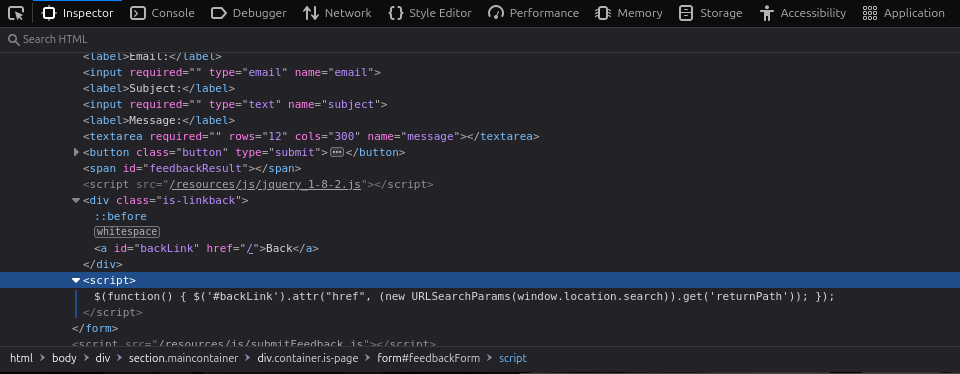Switch to the Debugger tab
This screenshot has height=374, width=960.
[x=248, y=13]
